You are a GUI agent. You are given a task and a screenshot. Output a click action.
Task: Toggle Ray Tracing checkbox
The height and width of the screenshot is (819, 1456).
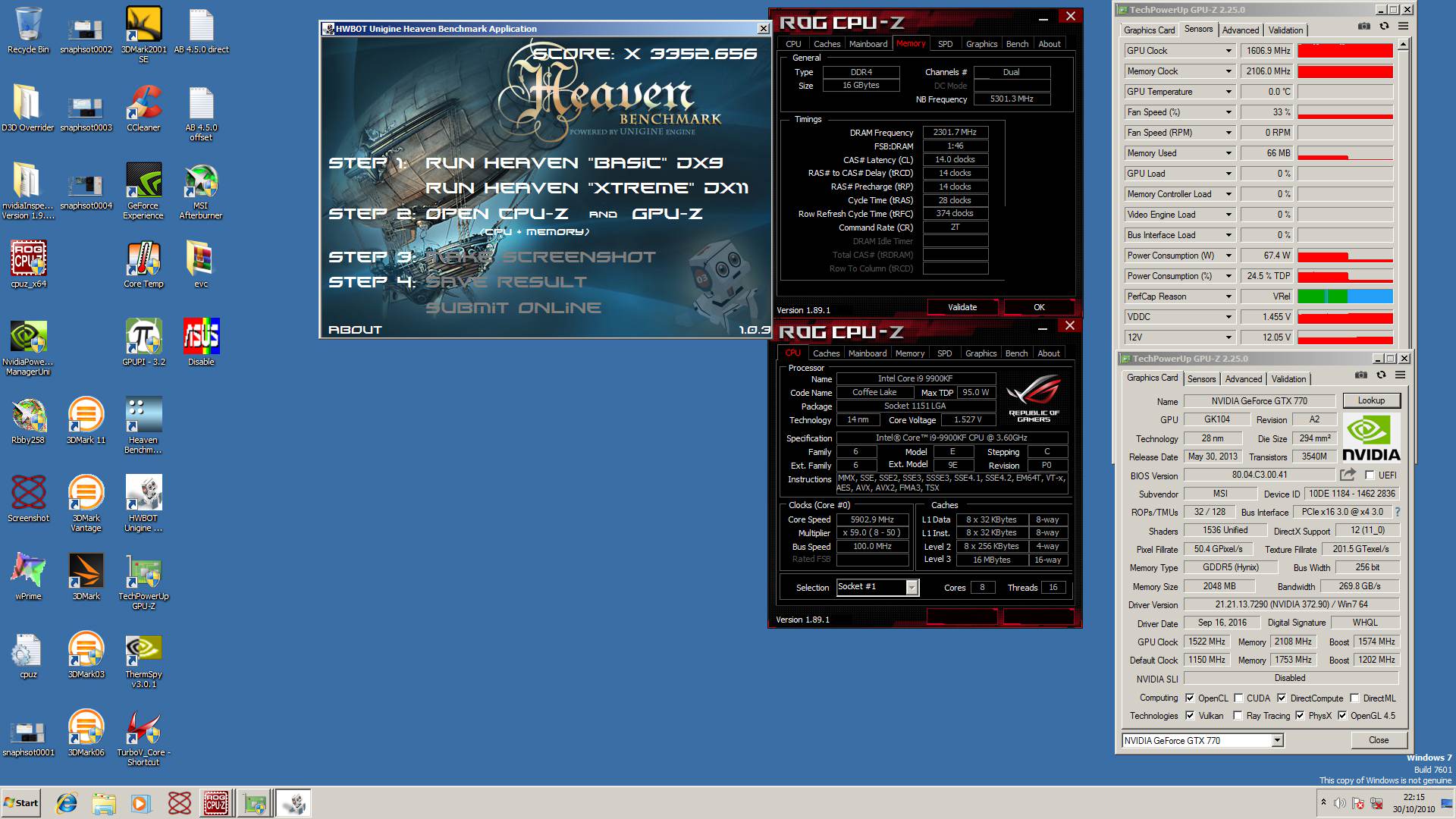pos(1238,716)
